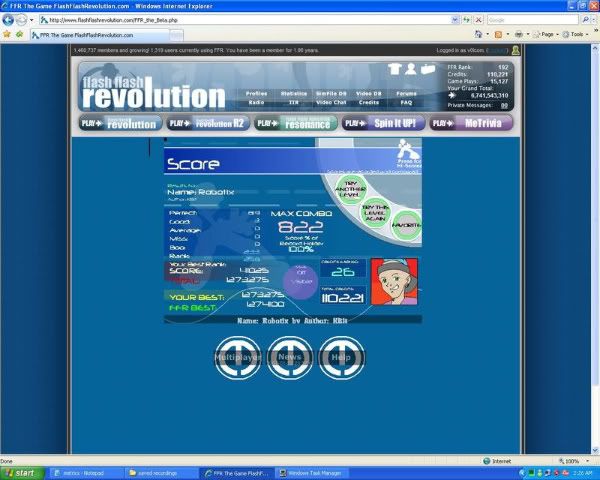This screenshot has width=600, height=480.
Task: Open the Private Messages count link
Action: (504, 105)
